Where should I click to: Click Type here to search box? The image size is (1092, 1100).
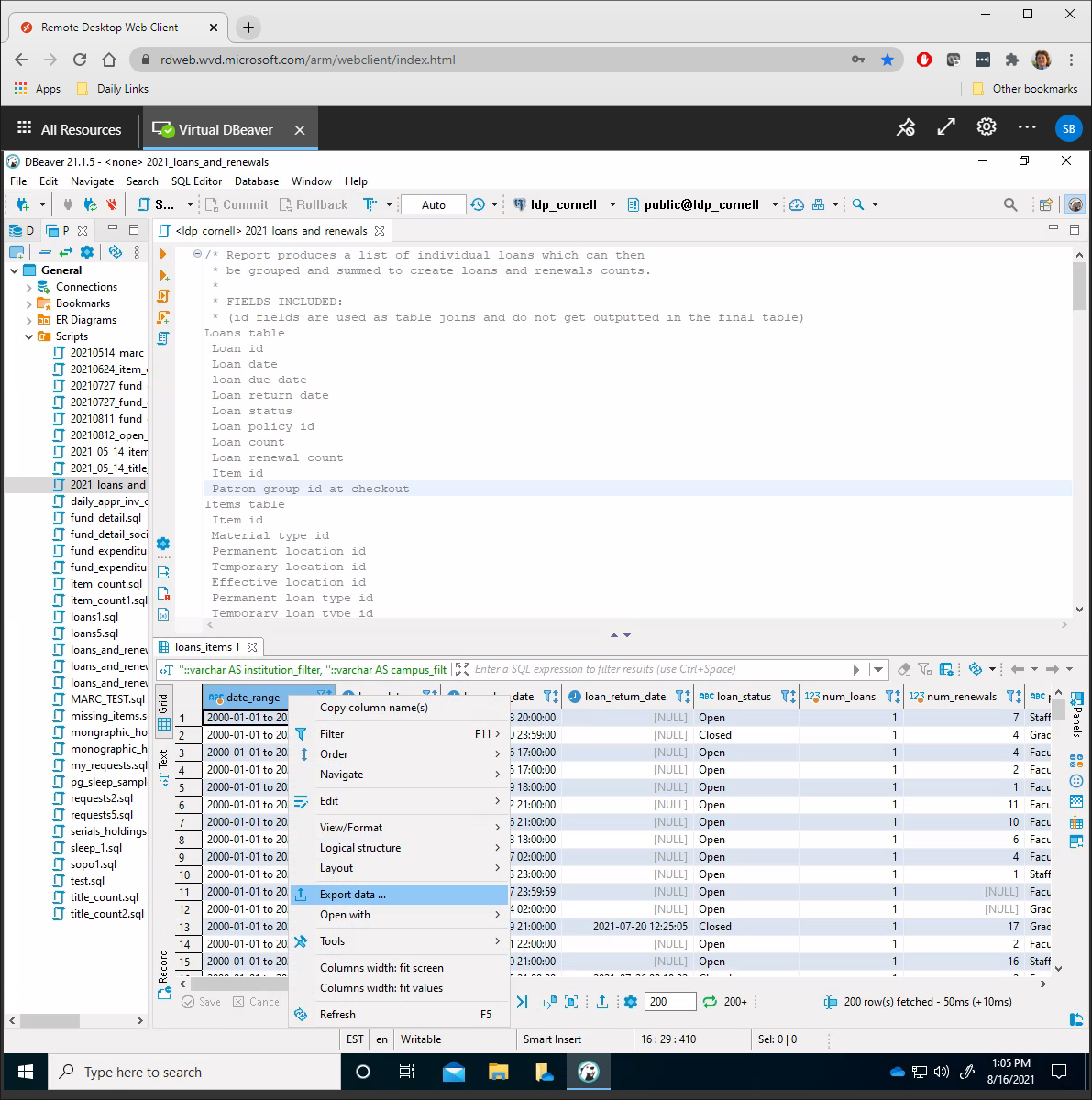point(194,1072)
